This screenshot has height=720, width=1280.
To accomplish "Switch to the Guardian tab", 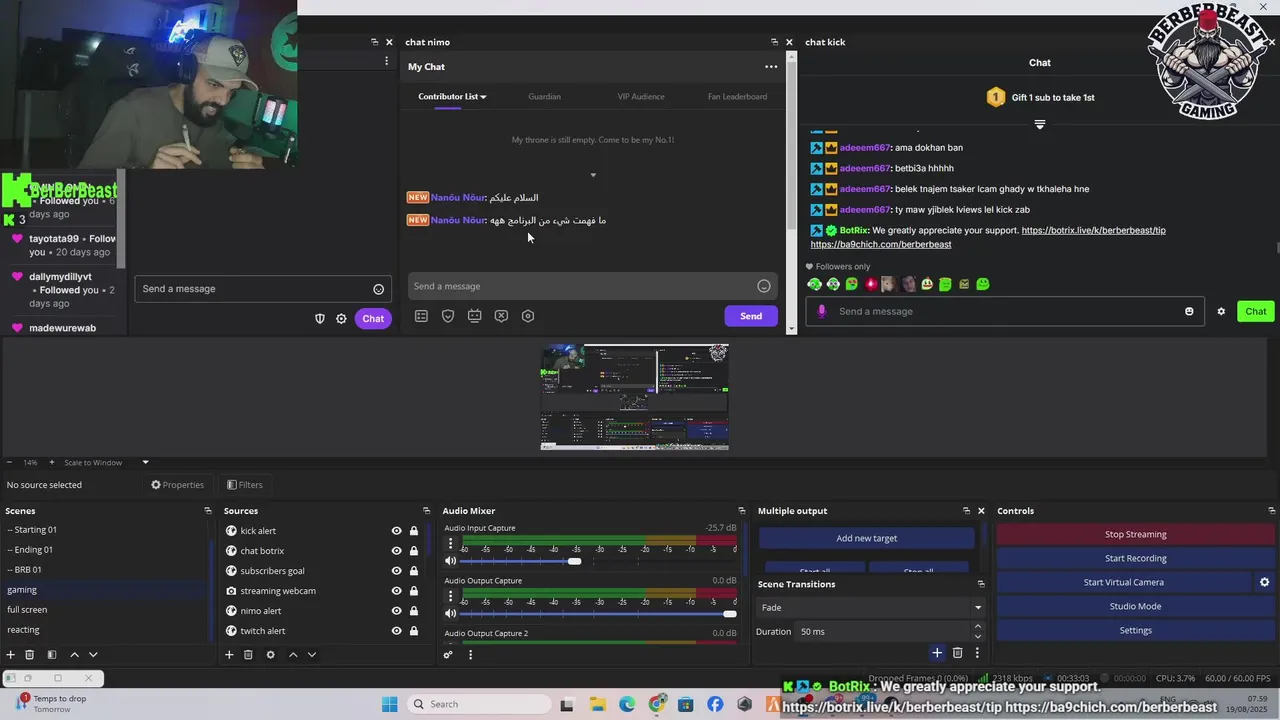I will tap(544, 97).
